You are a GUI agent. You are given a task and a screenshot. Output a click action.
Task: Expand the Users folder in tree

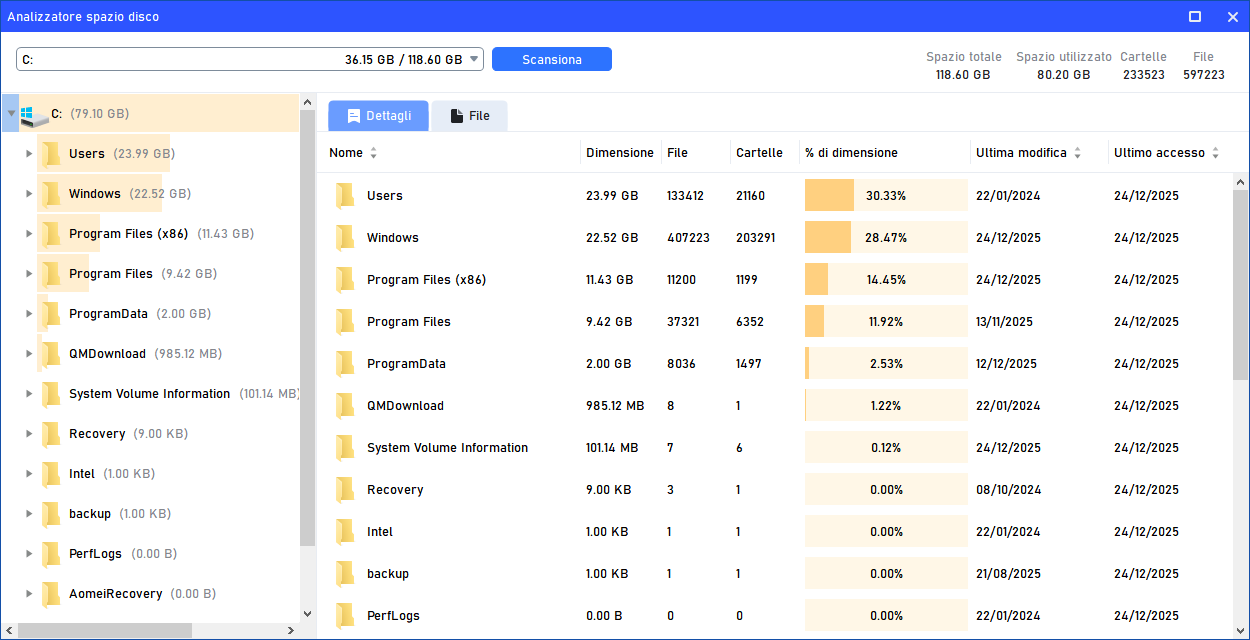tap(29, 154)
